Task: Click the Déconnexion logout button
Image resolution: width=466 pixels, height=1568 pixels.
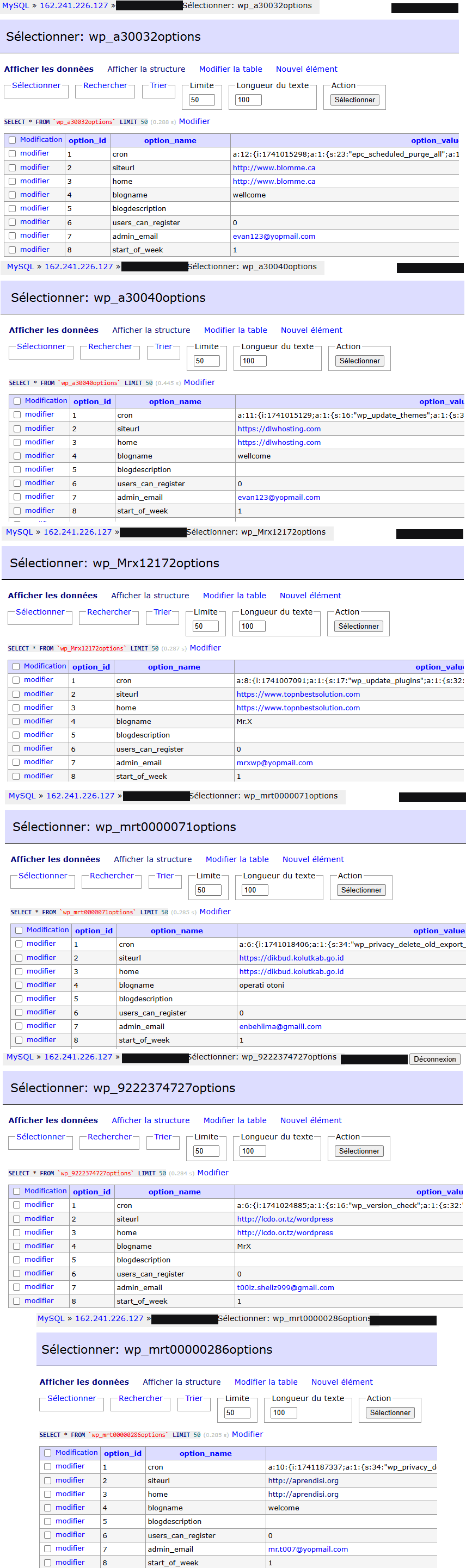Action: pos(434,1059)
